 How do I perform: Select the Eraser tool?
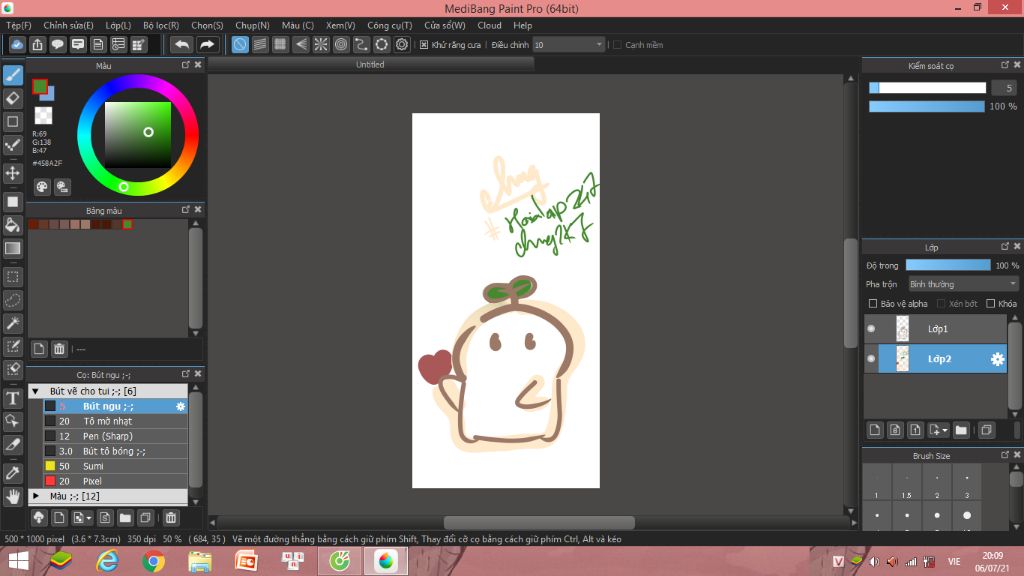12,99
